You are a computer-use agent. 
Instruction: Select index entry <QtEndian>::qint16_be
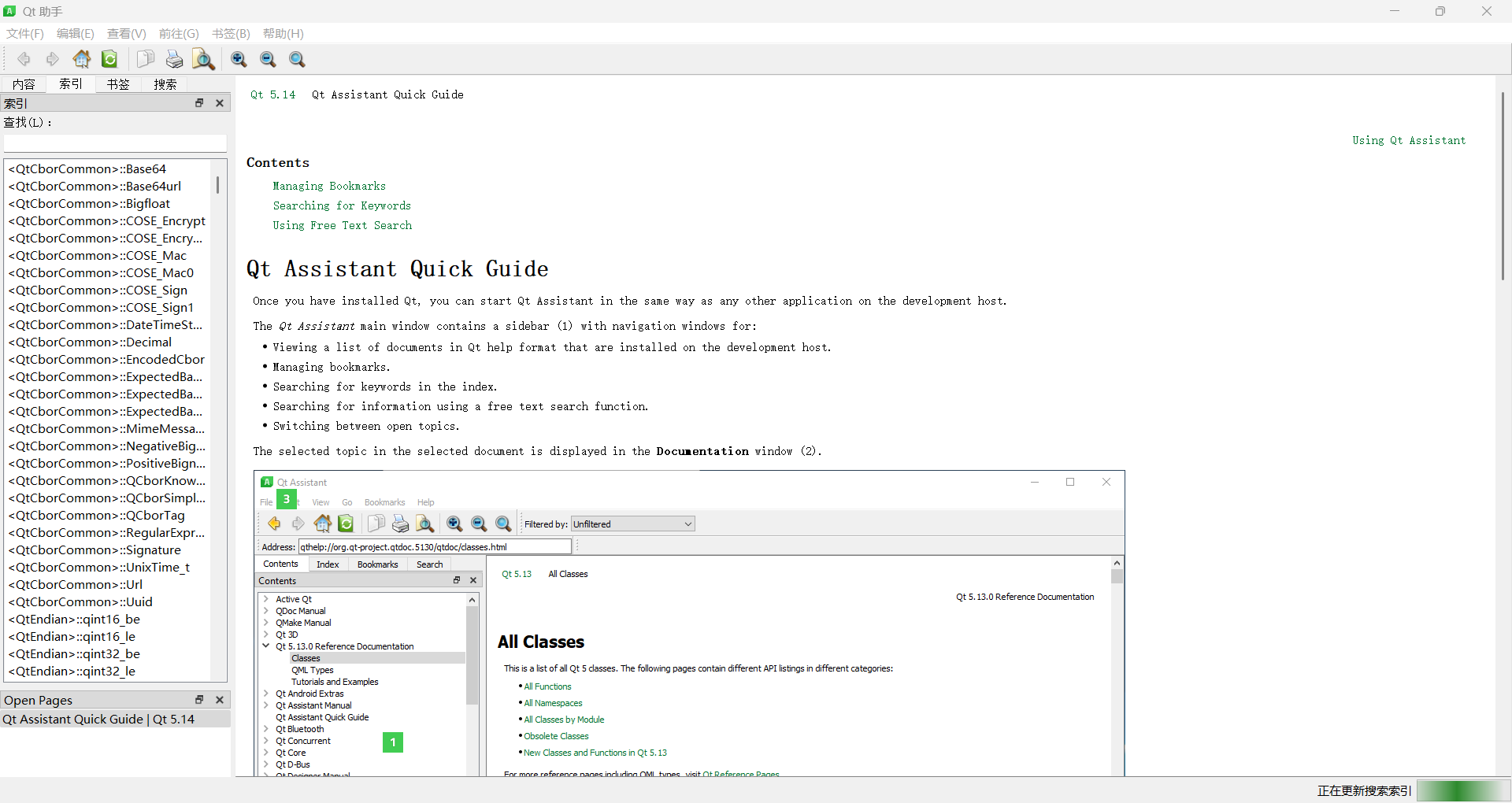click(x=108, y=619)
